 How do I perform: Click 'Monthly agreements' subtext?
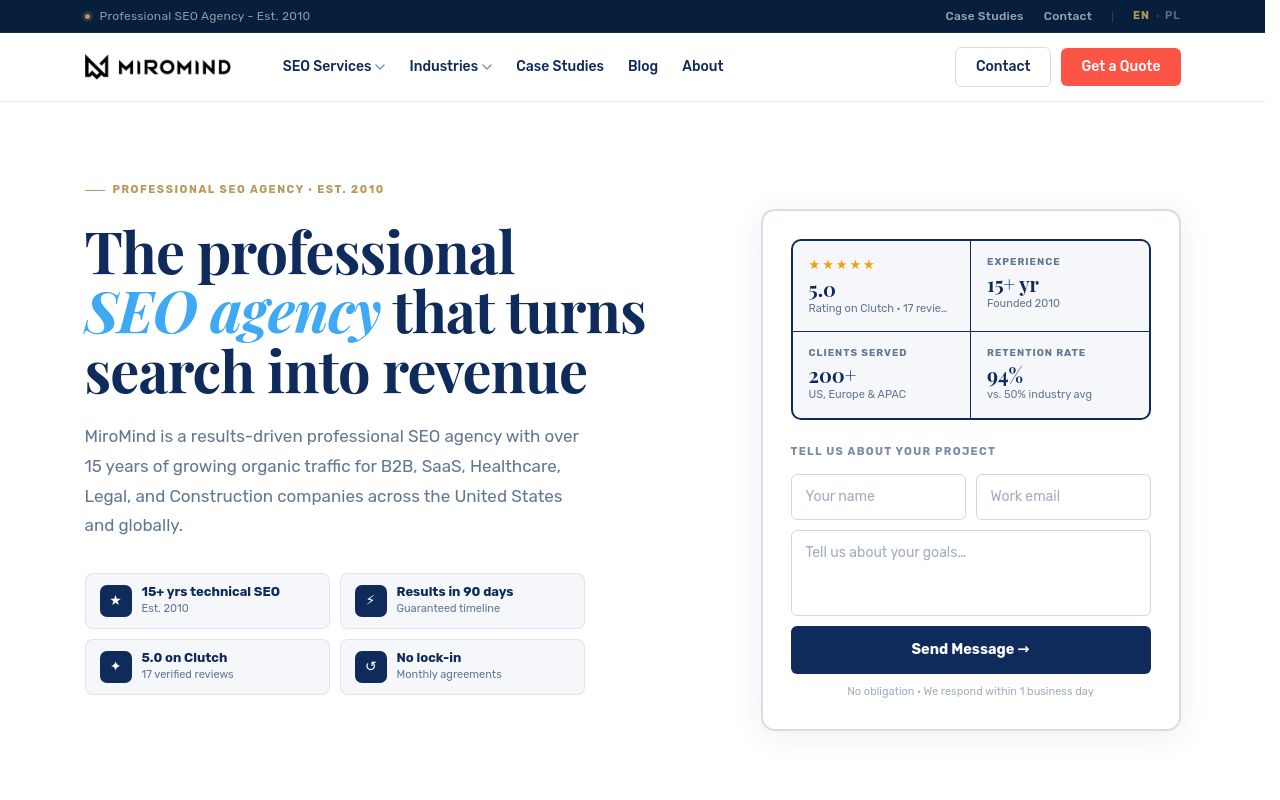[449, 674]
